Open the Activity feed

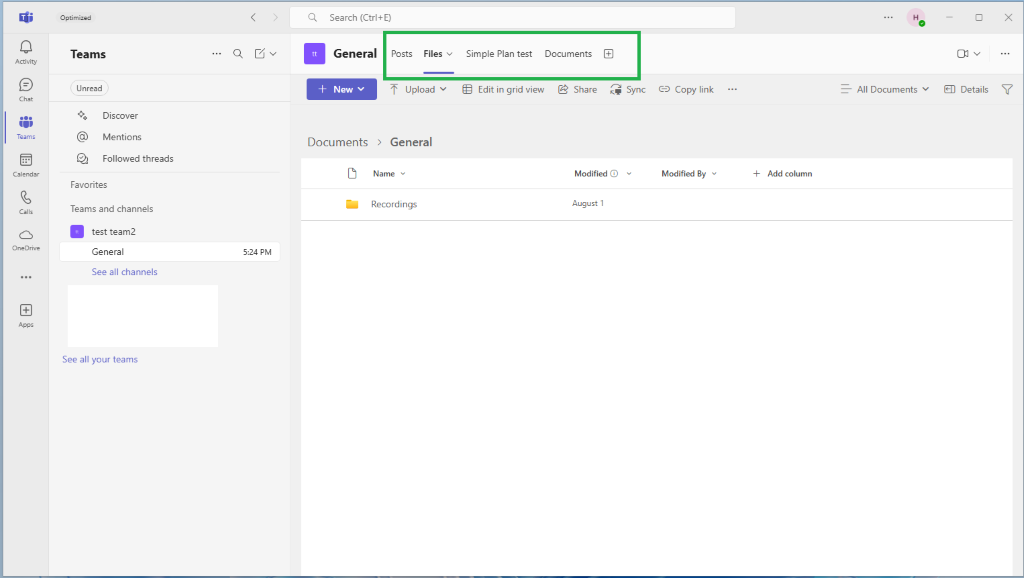click(x=26, y=52)
